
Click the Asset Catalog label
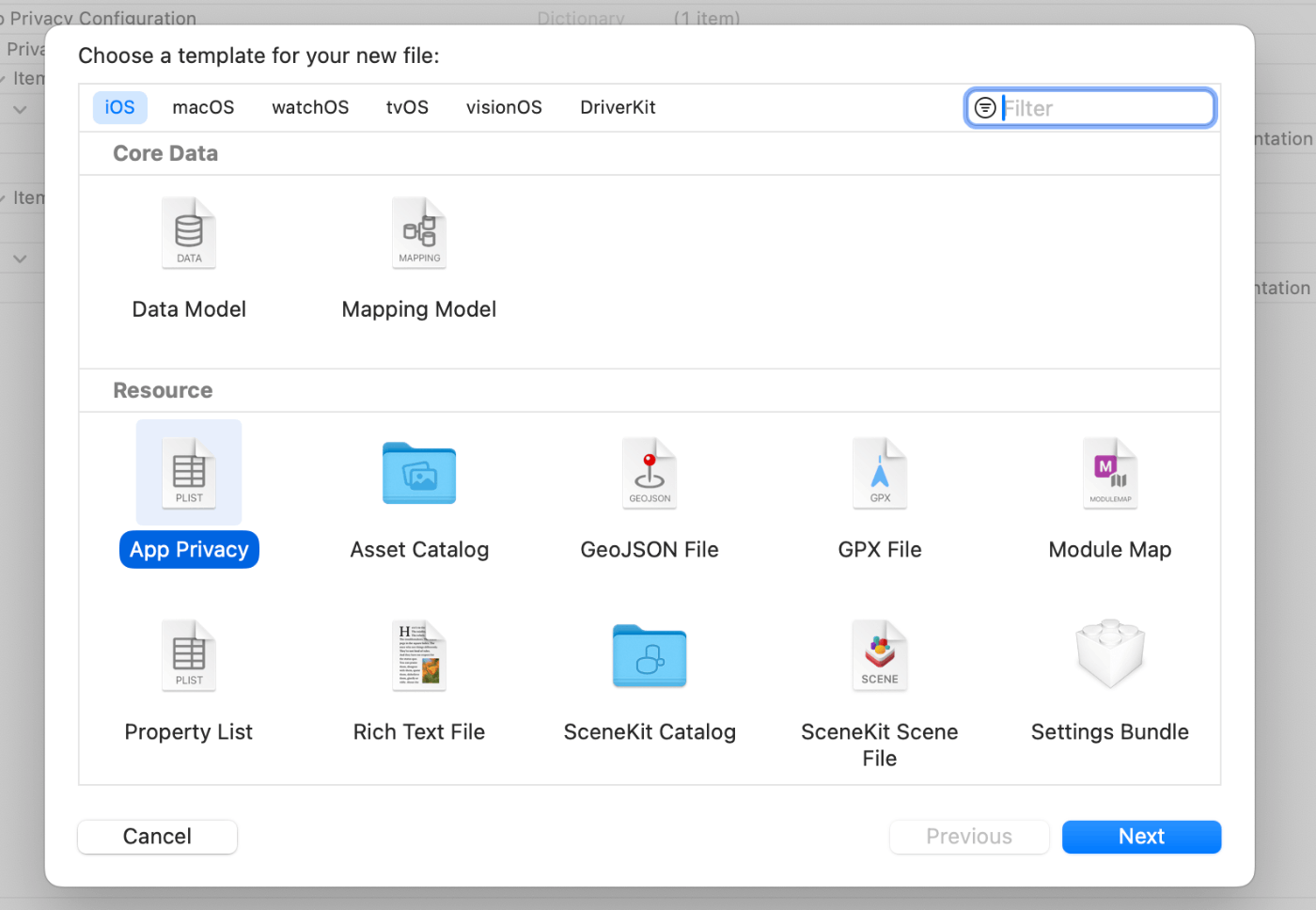click(419, 550)
